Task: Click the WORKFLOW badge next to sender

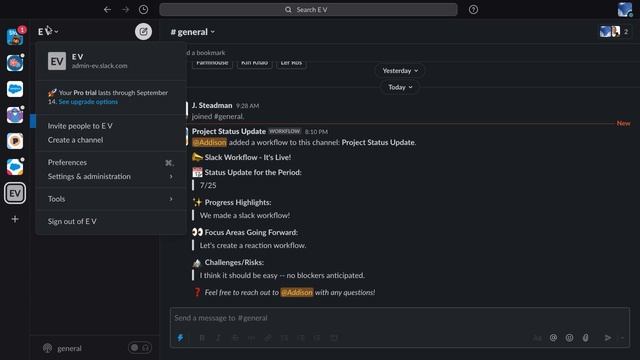Action: [x=284, y=131]
